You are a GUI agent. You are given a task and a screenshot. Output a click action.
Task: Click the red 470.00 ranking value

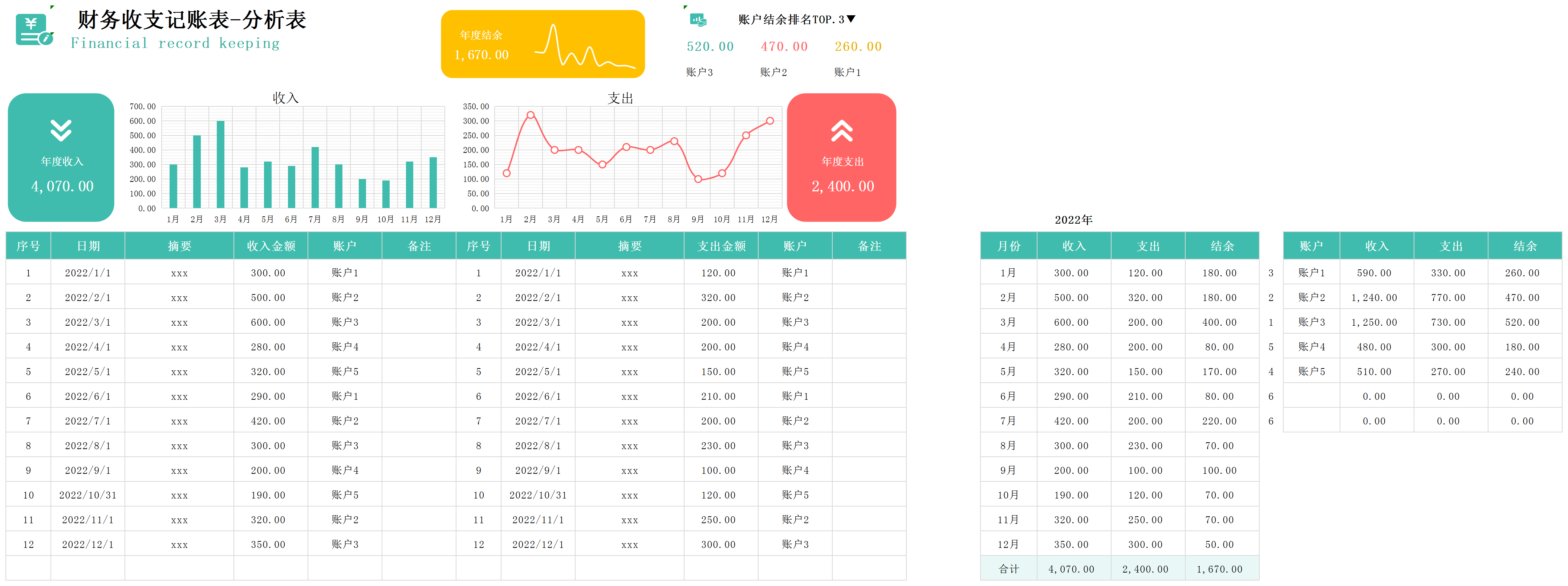[x=783, y=47]
